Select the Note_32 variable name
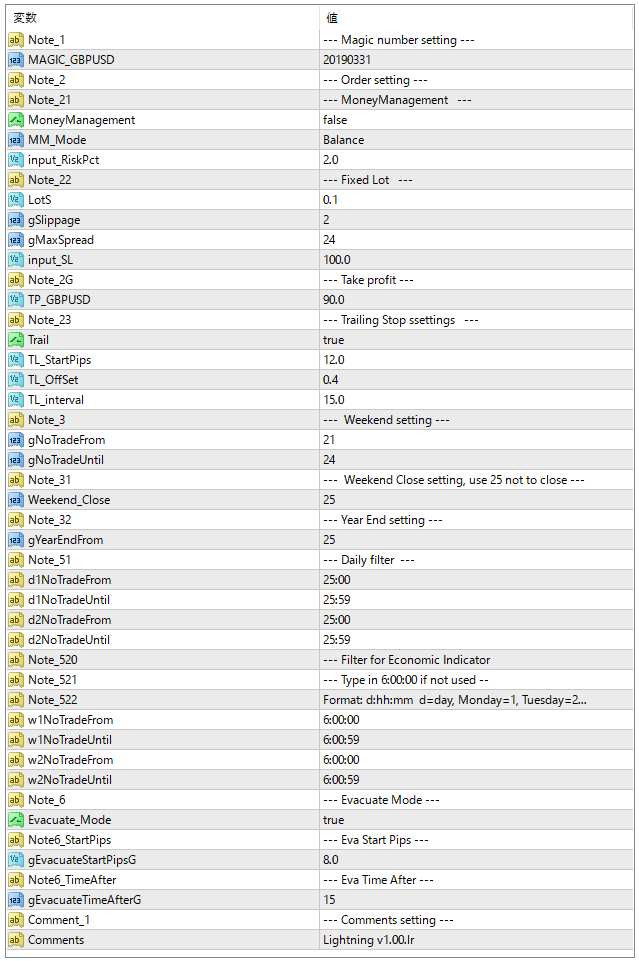 [50, 520]
